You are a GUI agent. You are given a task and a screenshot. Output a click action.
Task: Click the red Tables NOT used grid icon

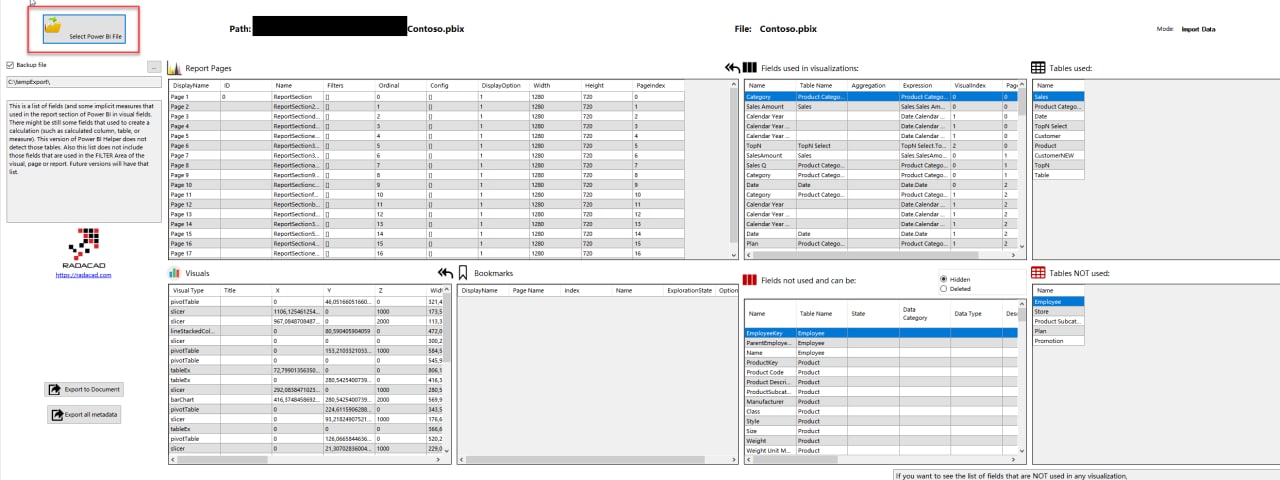pos(1038,272)
